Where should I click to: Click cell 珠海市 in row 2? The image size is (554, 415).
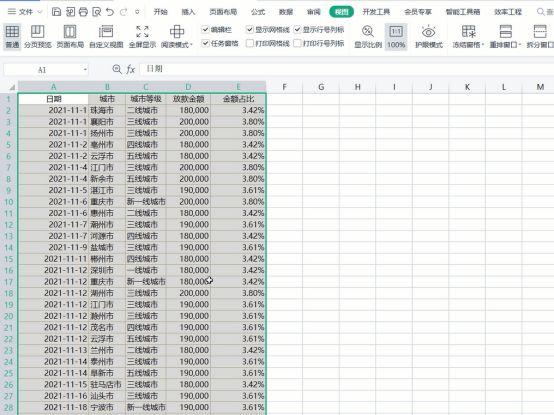pyautogui.click(x=107, y=110)
